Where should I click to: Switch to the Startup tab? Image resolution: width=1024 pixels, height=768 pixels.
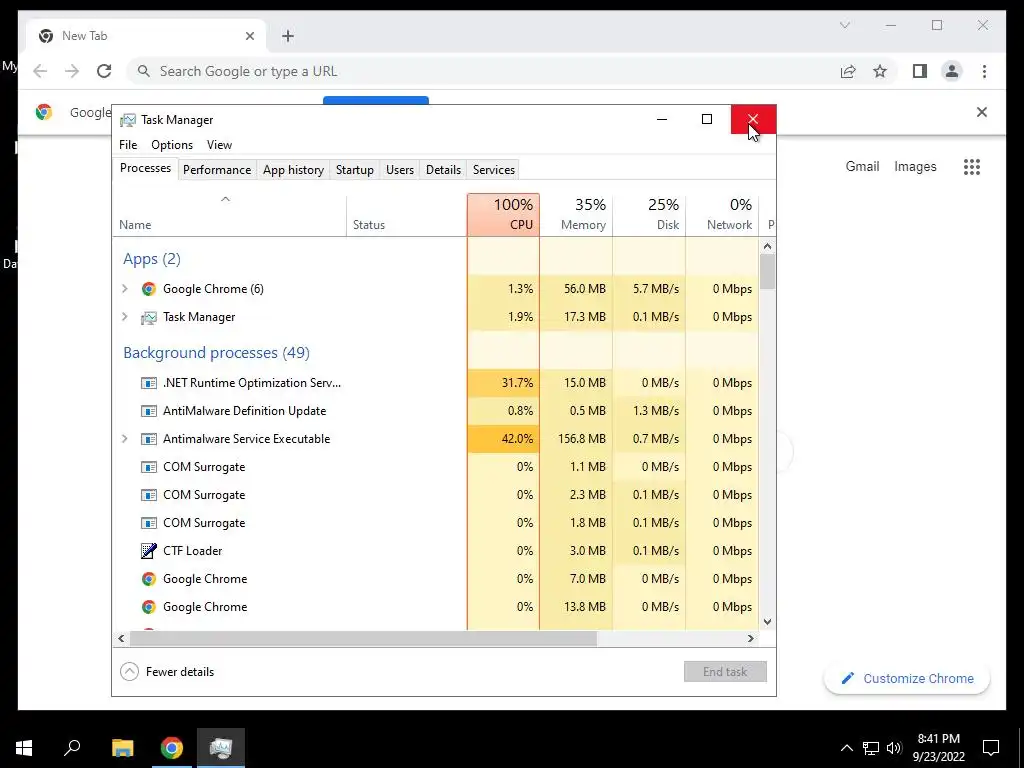coord(355,170)
